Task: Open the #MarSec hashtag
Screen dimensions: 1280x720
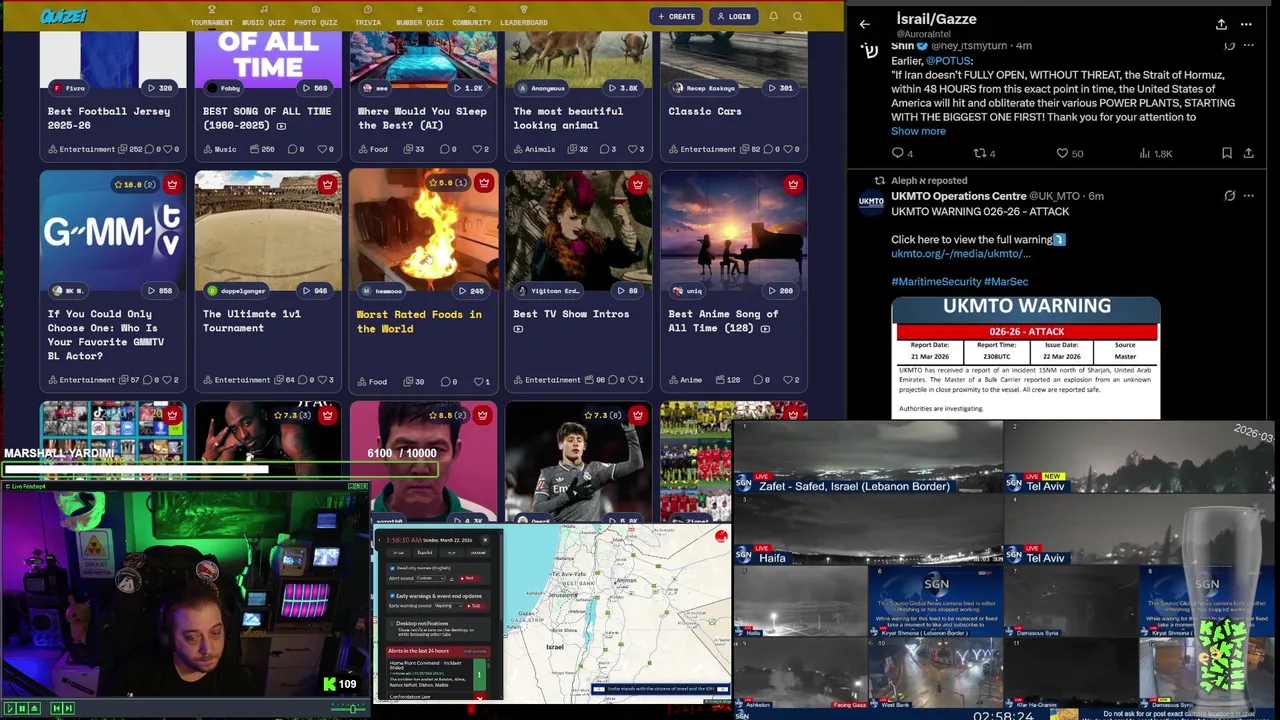Action: [x=1006, y=282]
